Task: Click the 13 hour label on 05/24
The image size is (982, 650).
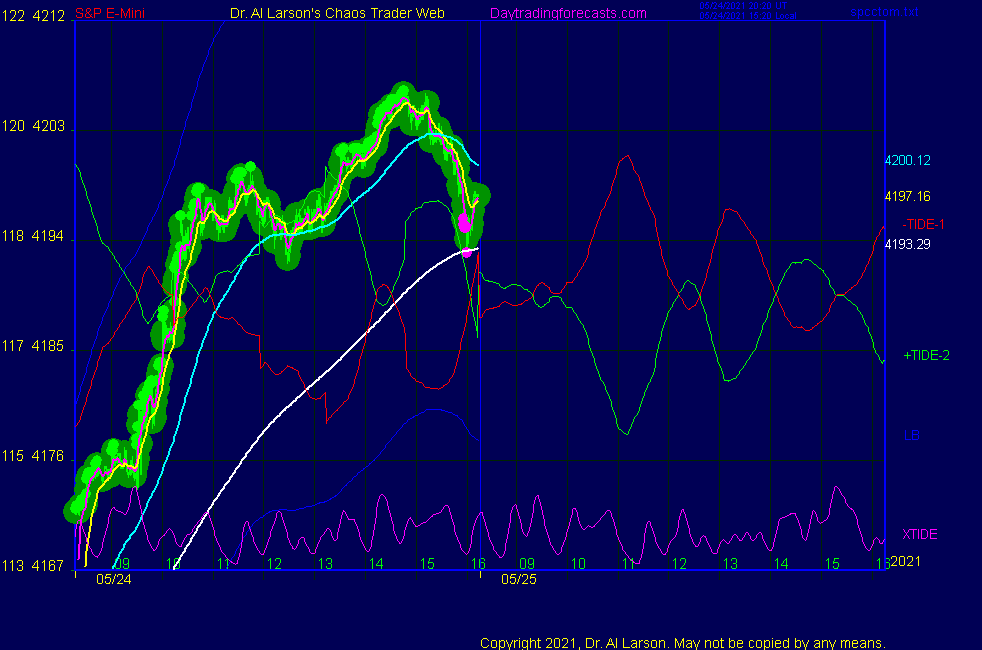Action: coord(325,564)
